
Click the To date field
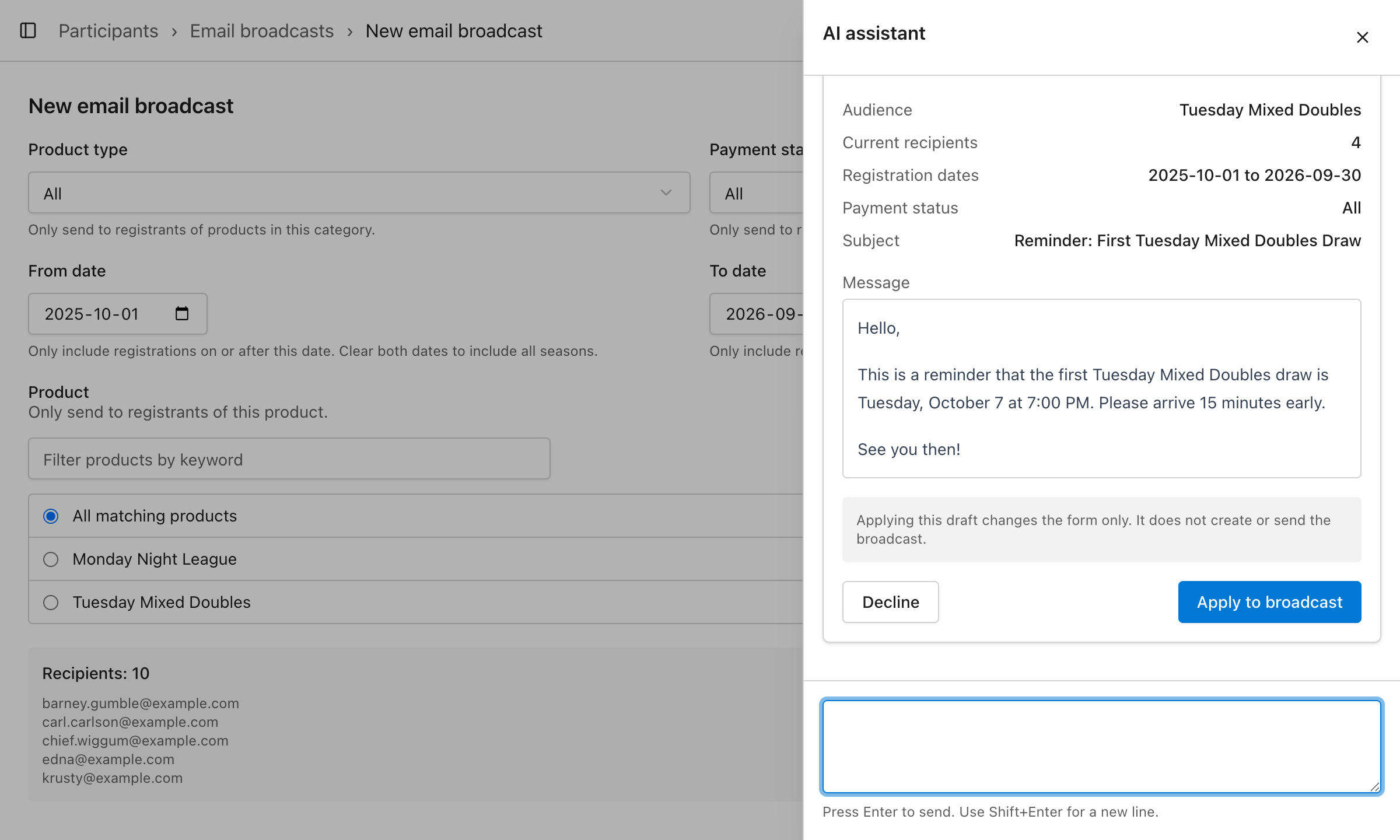tap(756, 314)
